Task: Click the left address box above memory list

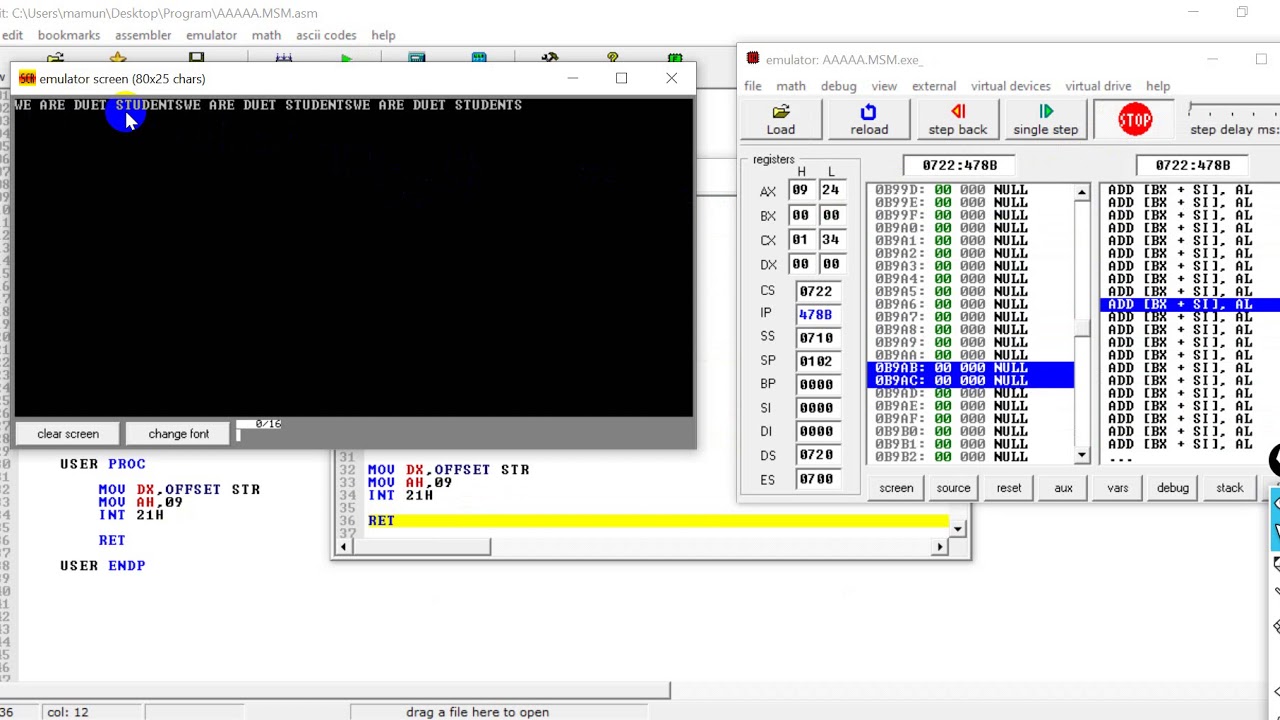Action: (959, 165)
